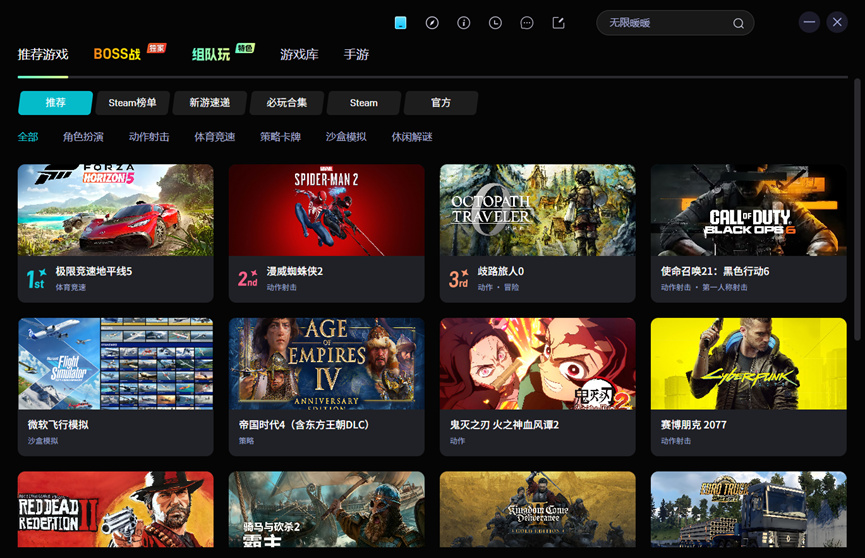Open the Kingdom Come Deliverance cover
This screenshot has width=865, height=558.
[537, 509]
